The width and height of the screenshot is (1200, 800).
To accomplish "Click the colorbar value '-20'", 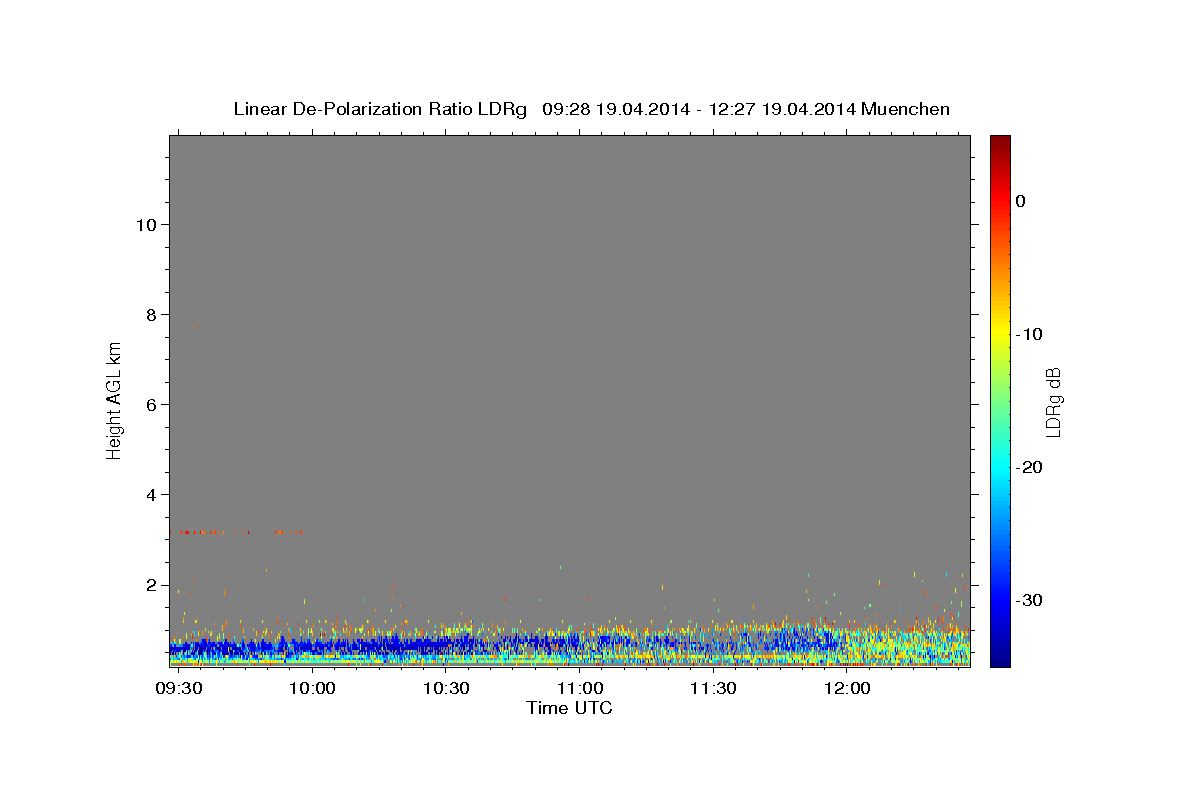I will click(1030, 467).
